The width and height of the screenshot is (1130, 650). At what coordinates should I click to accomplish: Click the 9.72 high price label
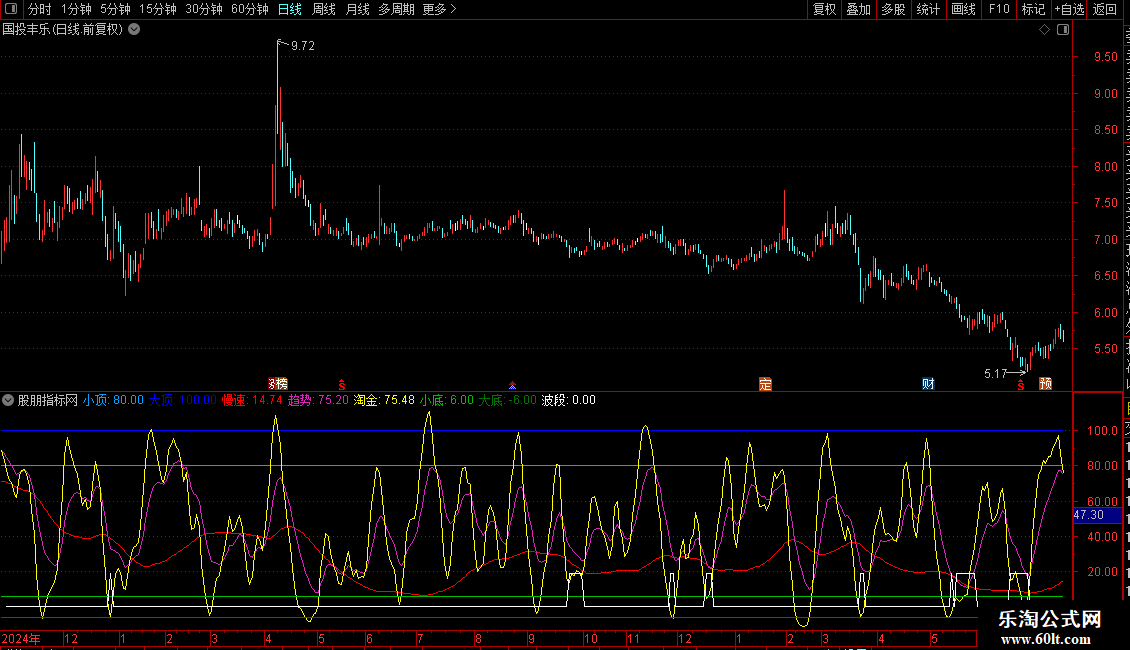[x=303, y=45]
